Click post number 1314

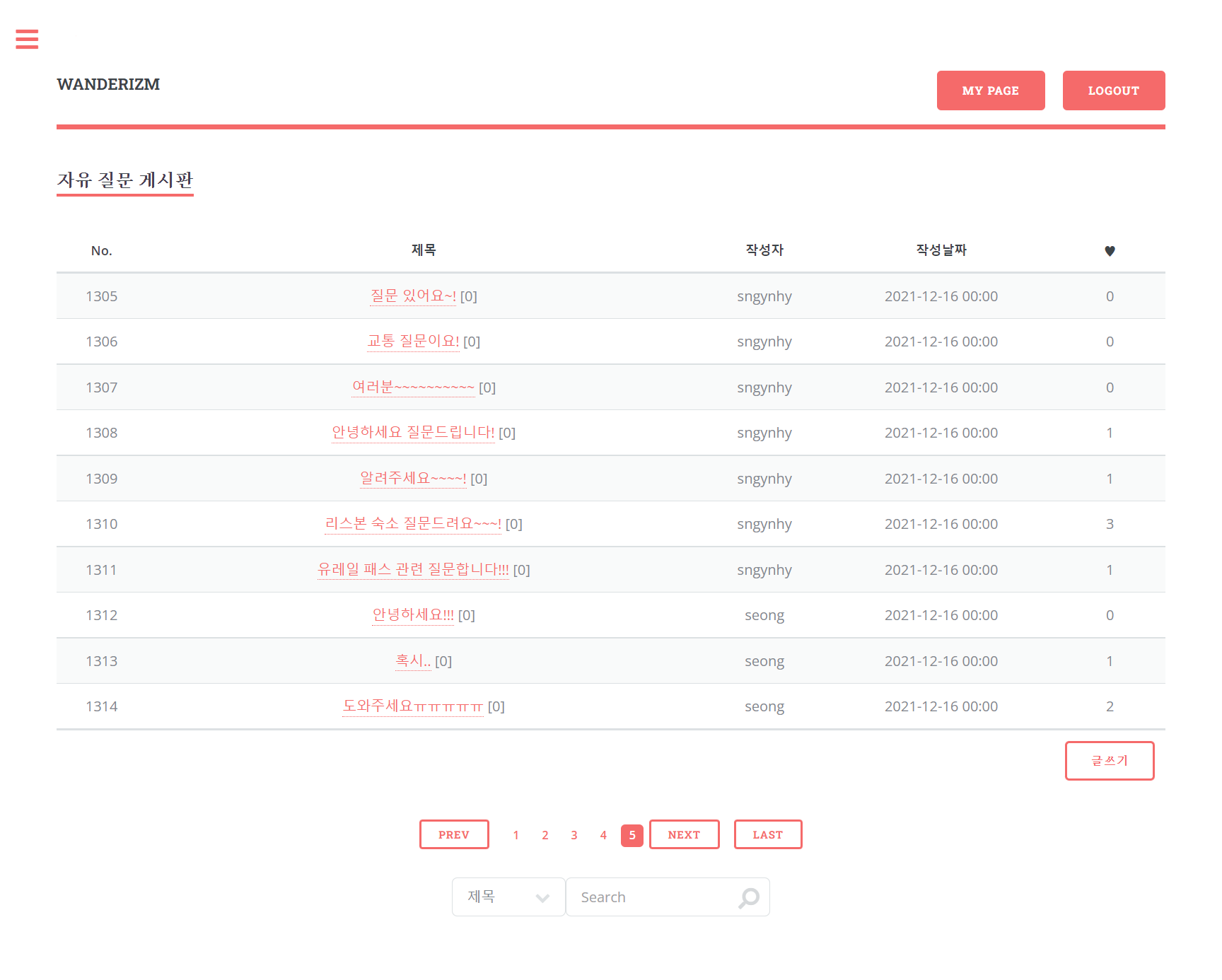102,706
